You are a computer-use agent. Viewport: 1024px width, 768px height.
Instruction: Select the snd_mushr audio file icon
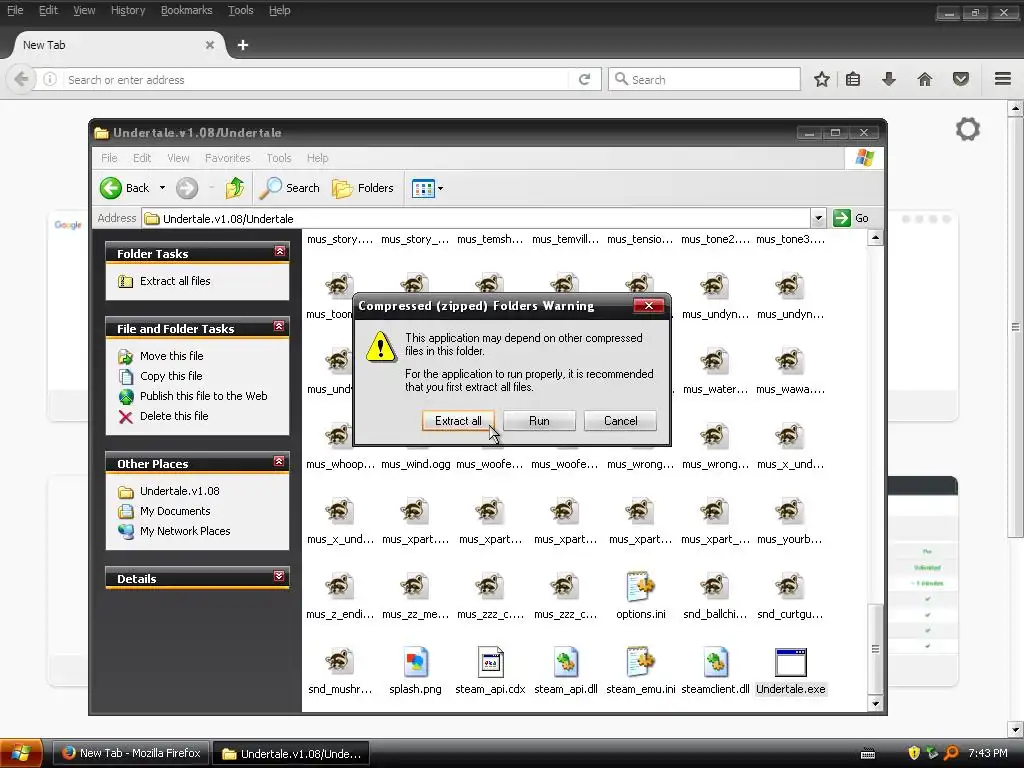click(340, 662)
